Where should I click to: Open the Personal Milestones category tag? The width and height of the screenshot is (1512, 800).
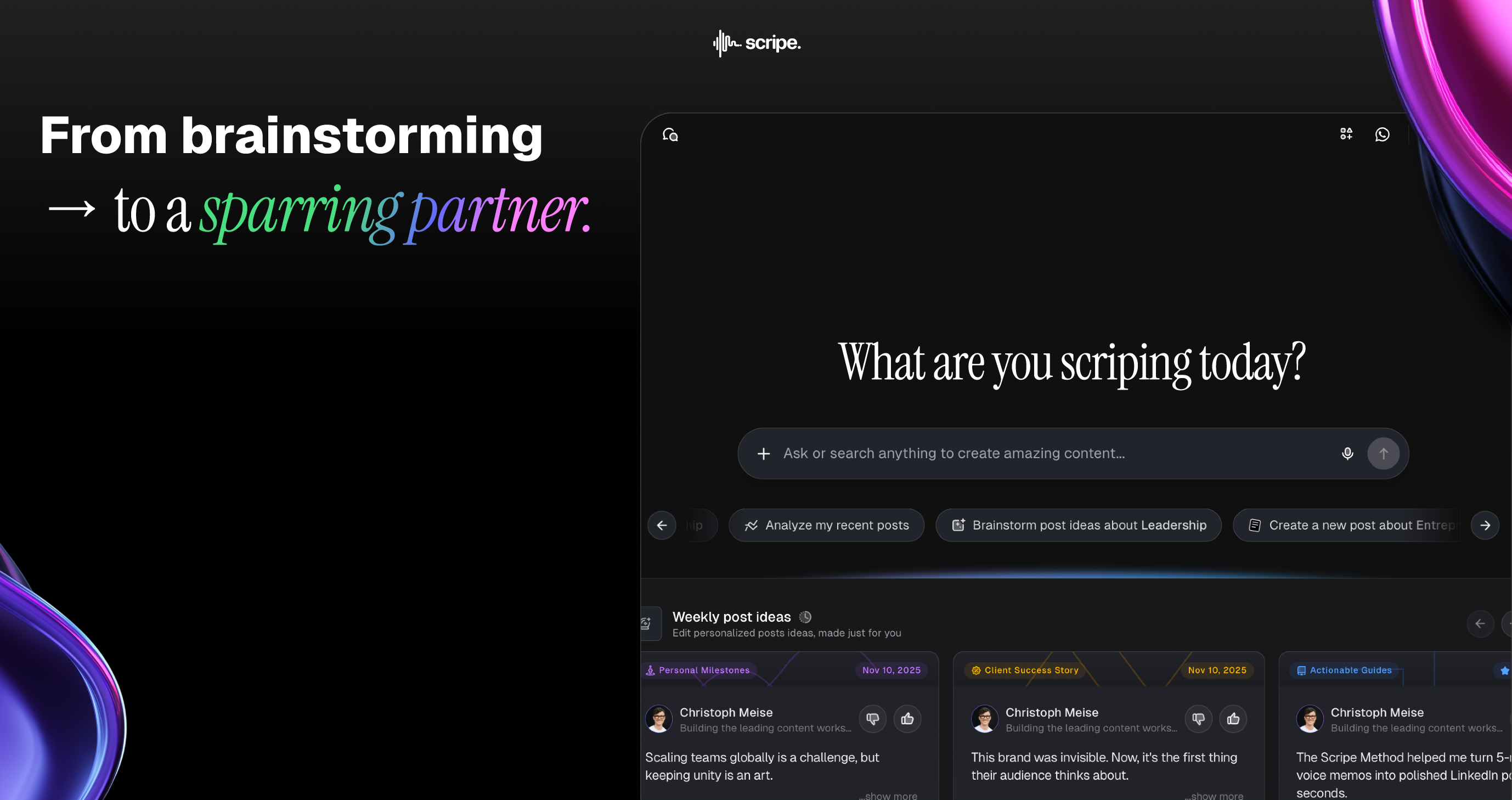point(697,671)
